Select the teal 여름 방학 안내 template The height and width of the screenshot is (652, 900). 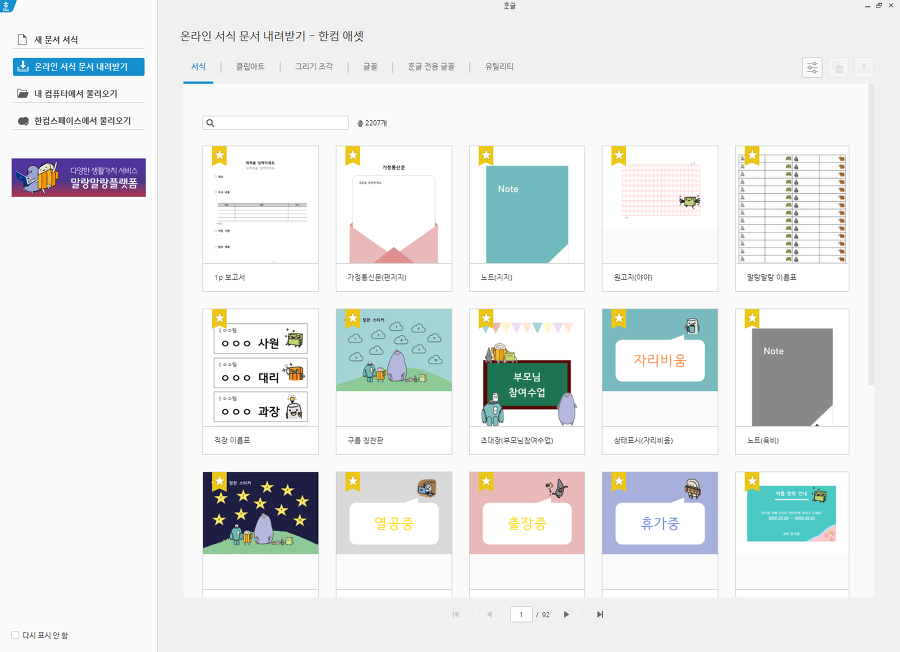click(x=792, y=534)
